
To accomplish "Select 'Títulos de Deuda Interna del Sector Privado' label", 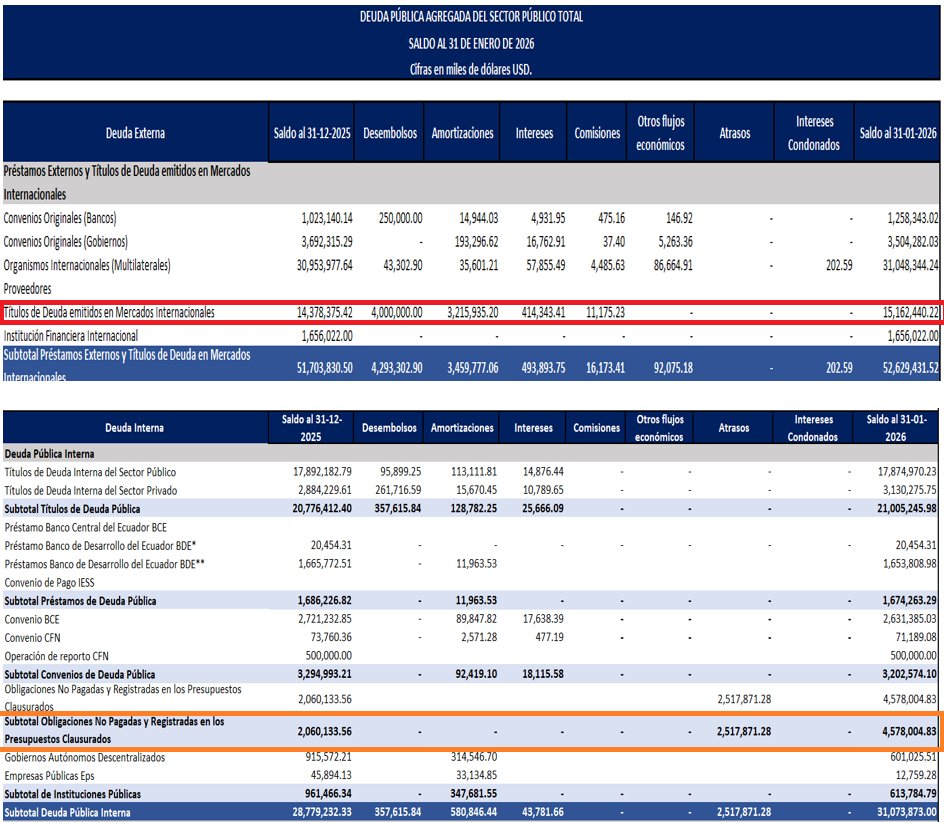I will click(x=91, y=491).
